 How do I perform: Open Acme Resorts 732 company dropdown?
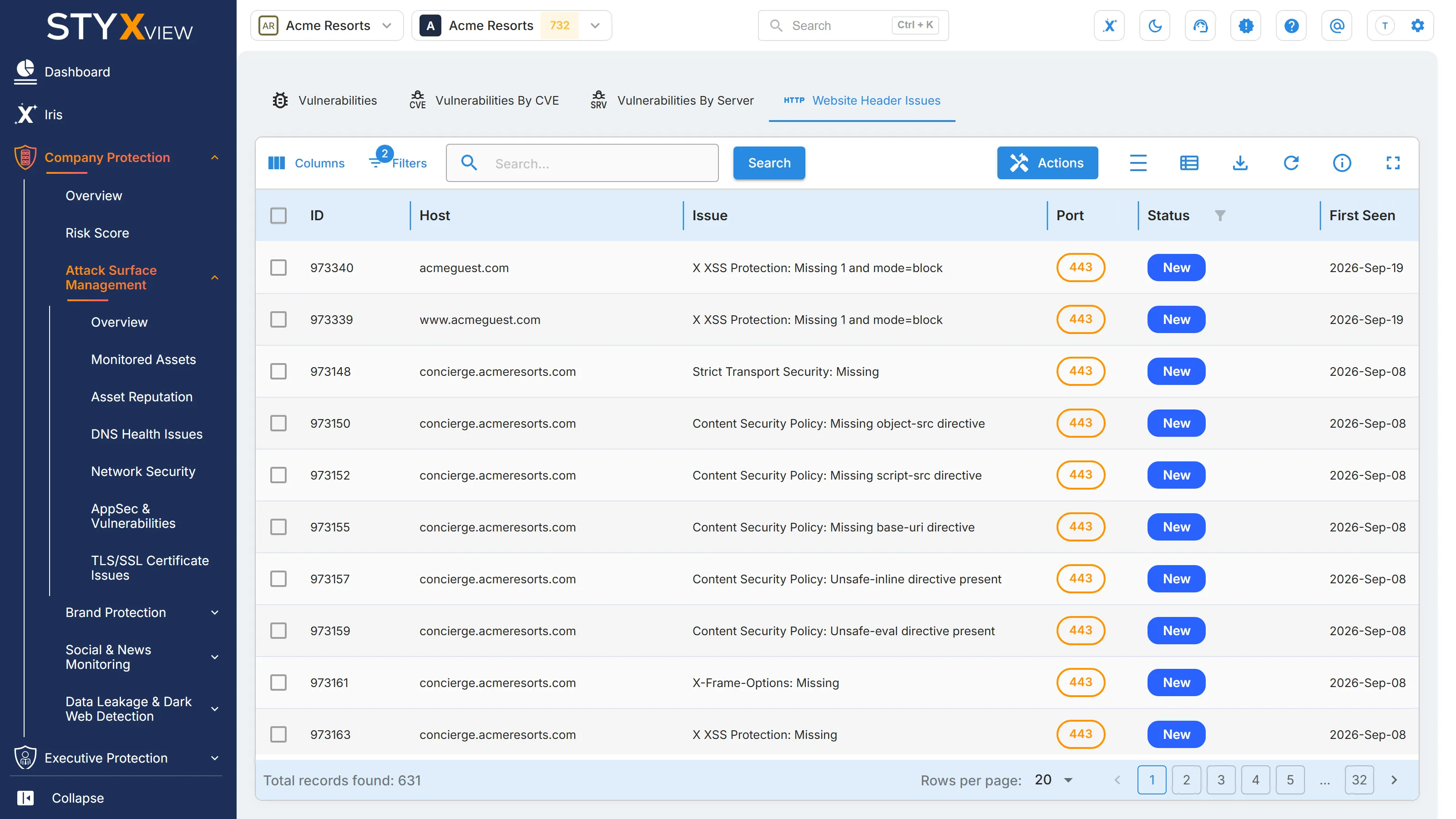coord(511,25)
